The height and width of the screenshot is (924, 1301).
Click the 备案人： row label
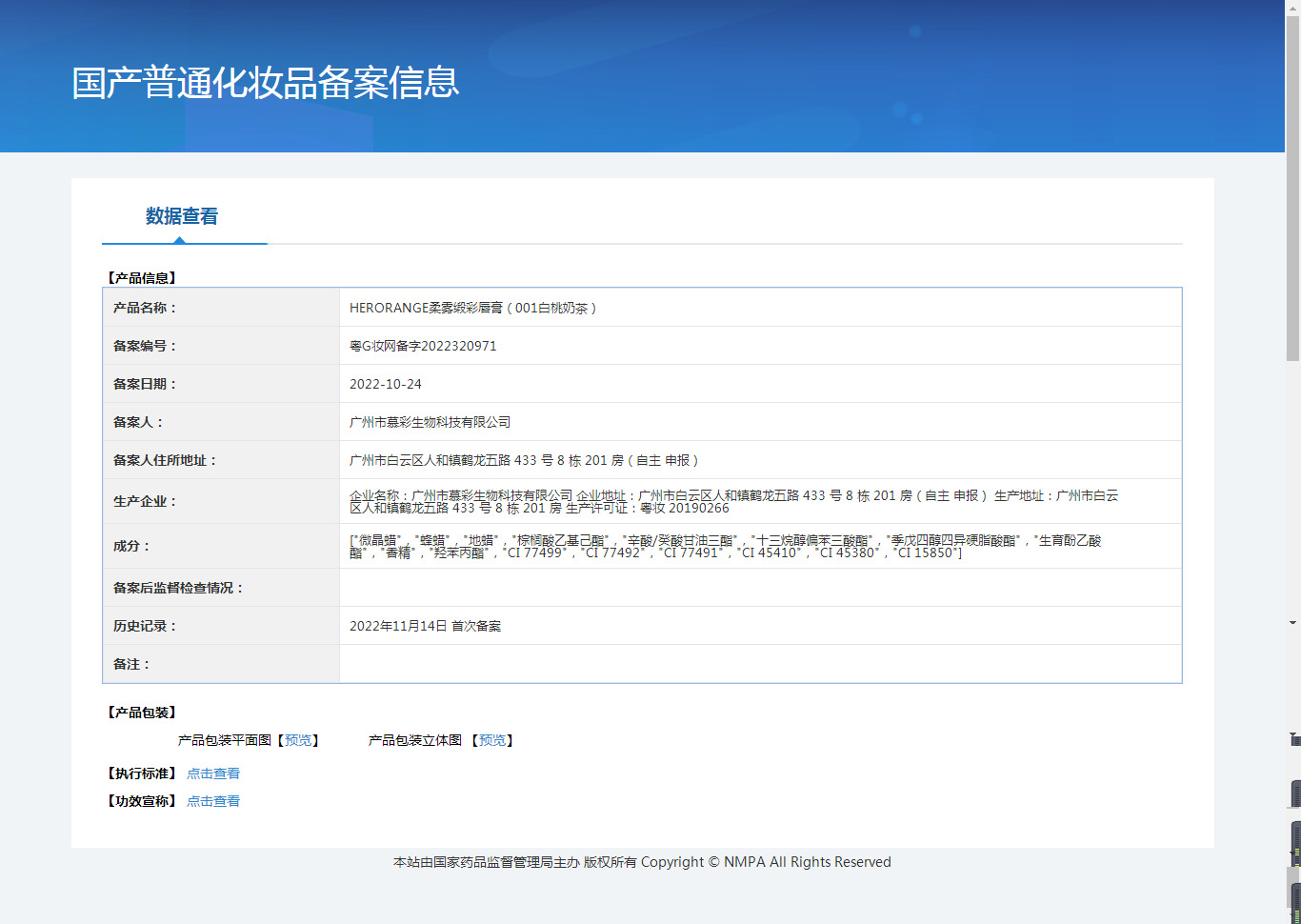(139, 422)
